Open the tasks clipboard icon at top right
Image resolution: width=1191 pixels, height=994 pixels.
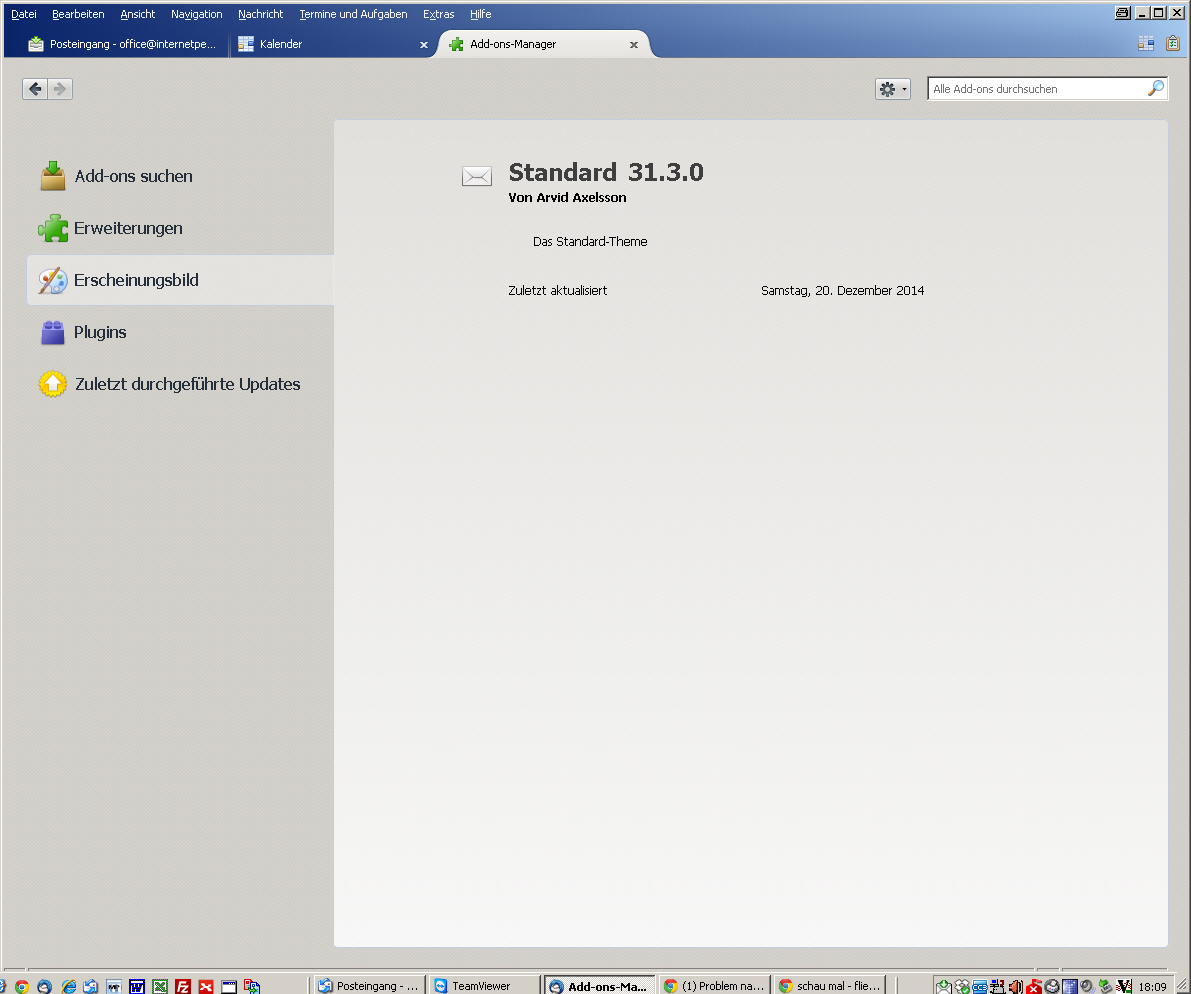(x=1173, y=43)
